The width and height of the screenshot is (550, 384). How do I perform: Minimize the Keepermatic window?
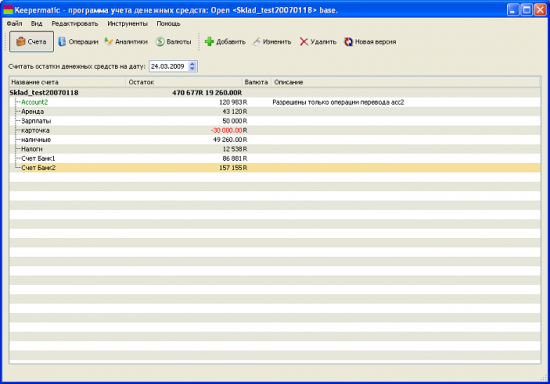click(x=513, y=10)
